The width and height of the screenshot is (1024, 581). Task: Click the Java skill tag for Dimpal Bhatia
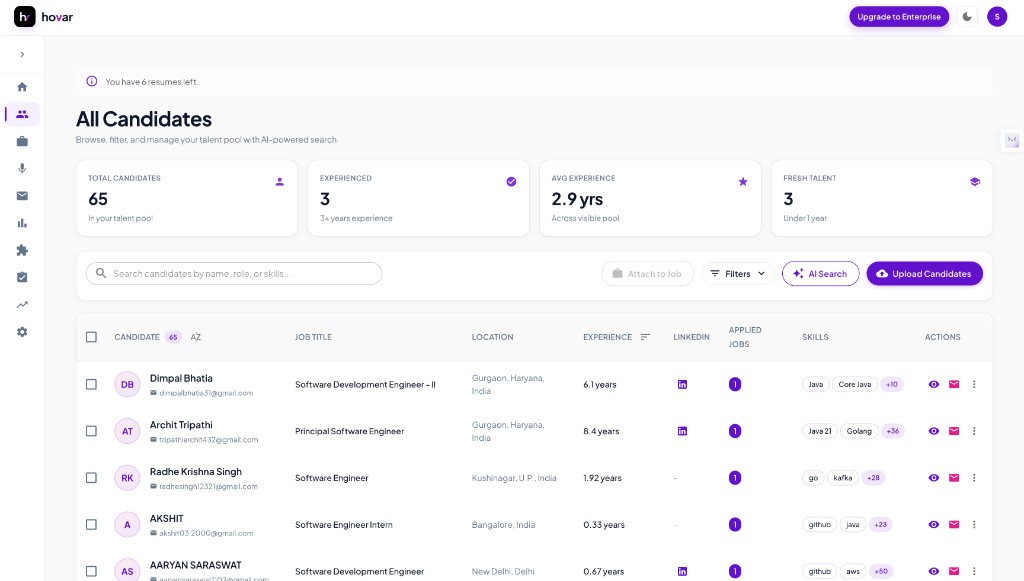(816, 385)
